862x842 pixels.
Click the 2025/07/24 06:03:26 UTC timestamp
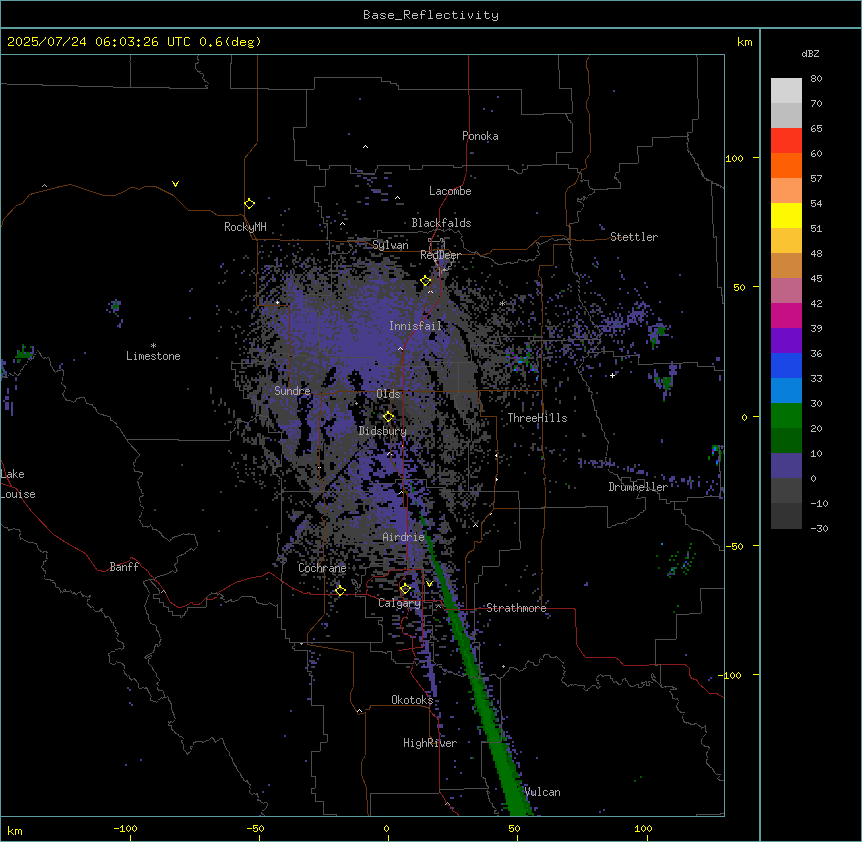click(99, 42)
